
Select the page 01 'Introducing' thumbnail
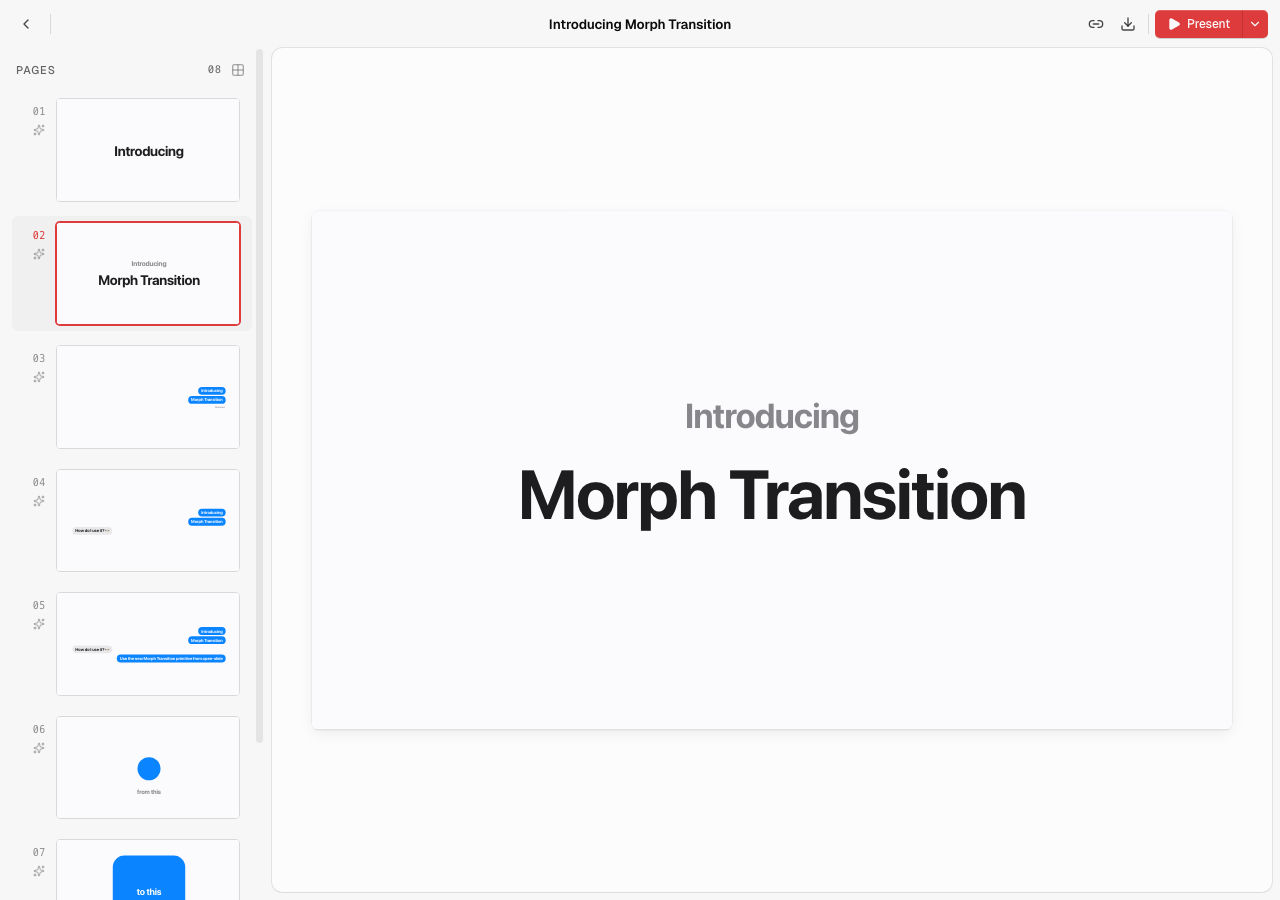[x=148, y=150]
